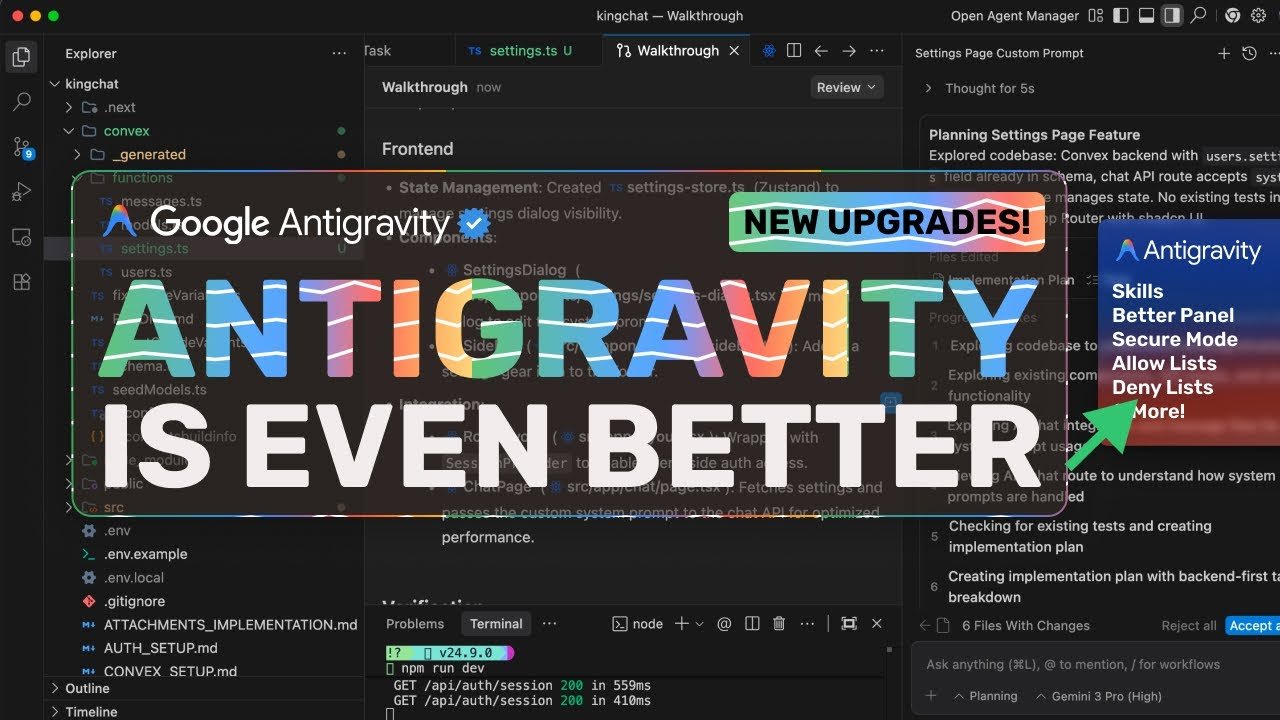Click the past conversations history icon
Screen dimensions: 1280x720
(x=1249, y=54)
